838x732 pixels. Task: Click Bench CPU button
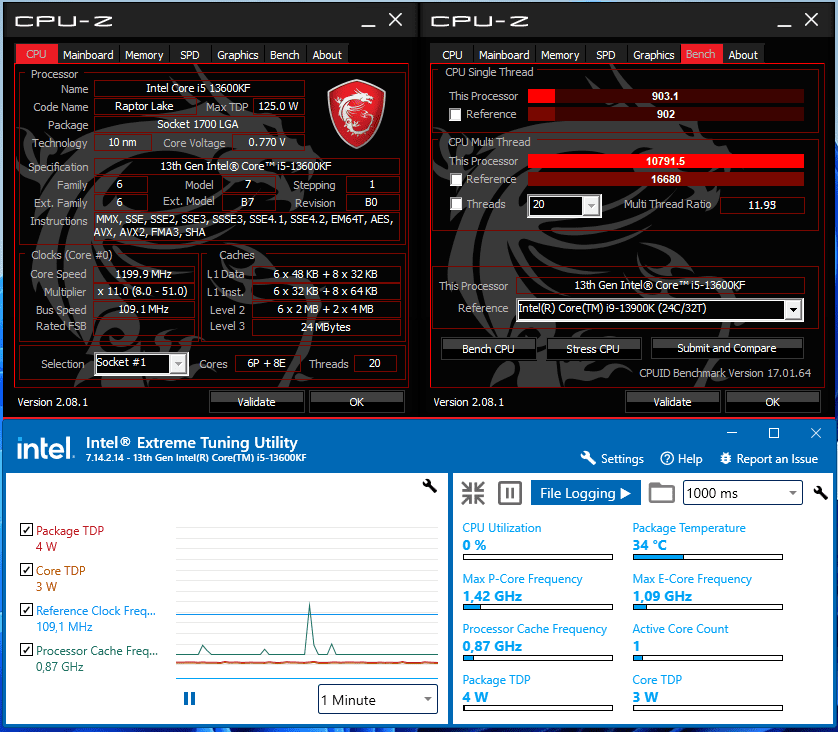[x=488, y=349]
